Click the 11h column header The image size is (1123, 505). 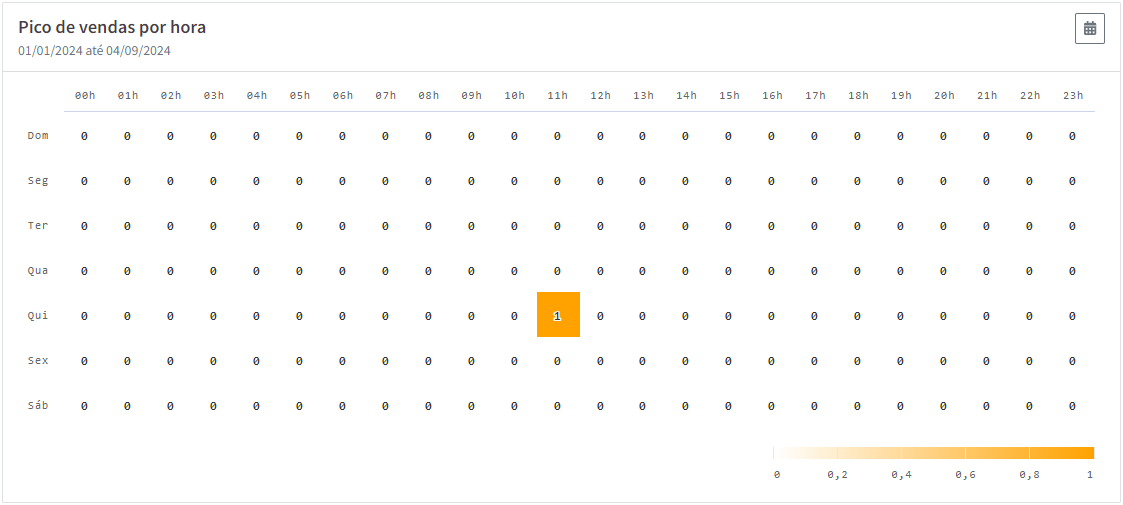point(557,95)
